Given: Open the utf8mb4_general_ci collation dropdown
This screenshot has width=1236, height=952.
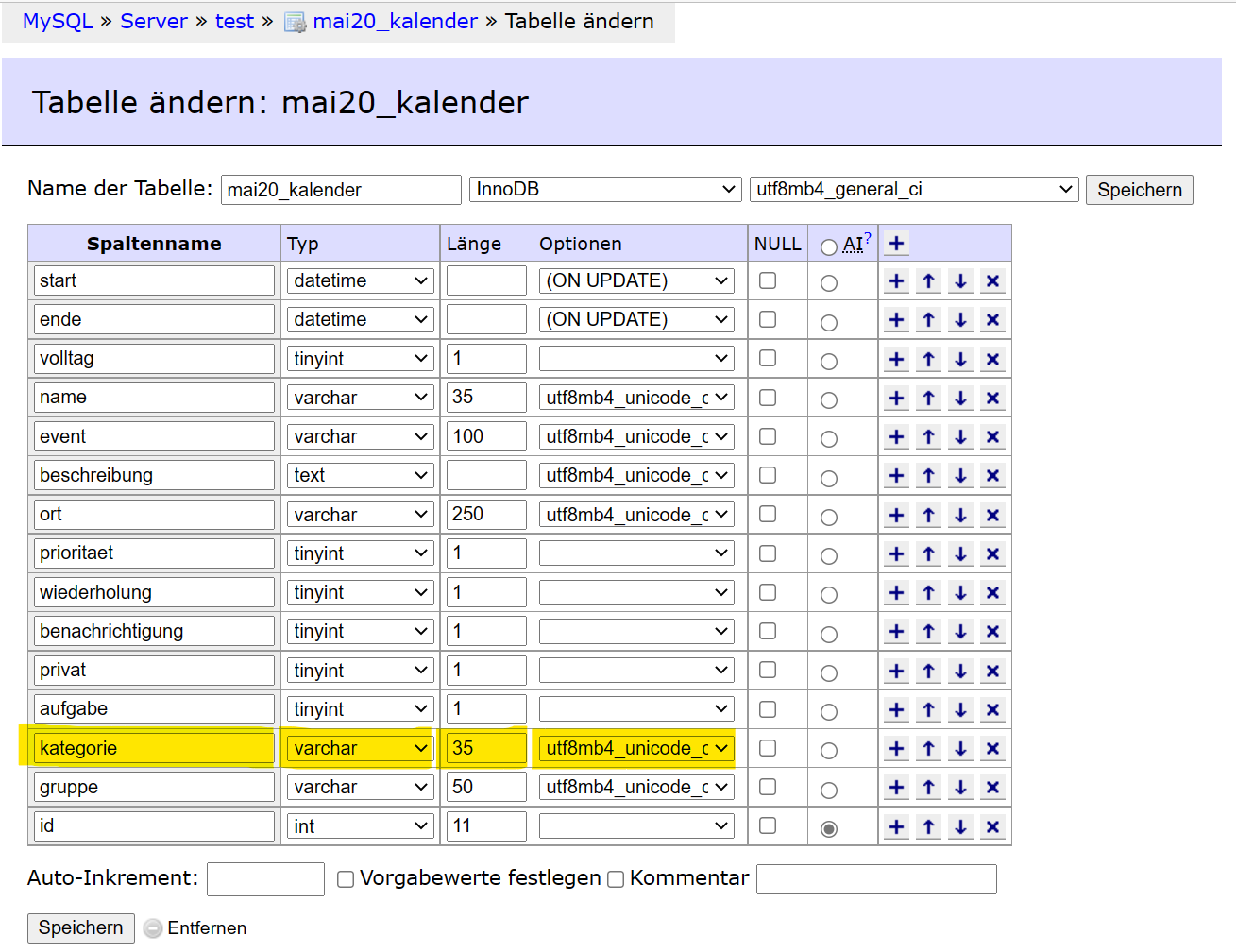Looking at the screenshot, I should coord(913,190).
